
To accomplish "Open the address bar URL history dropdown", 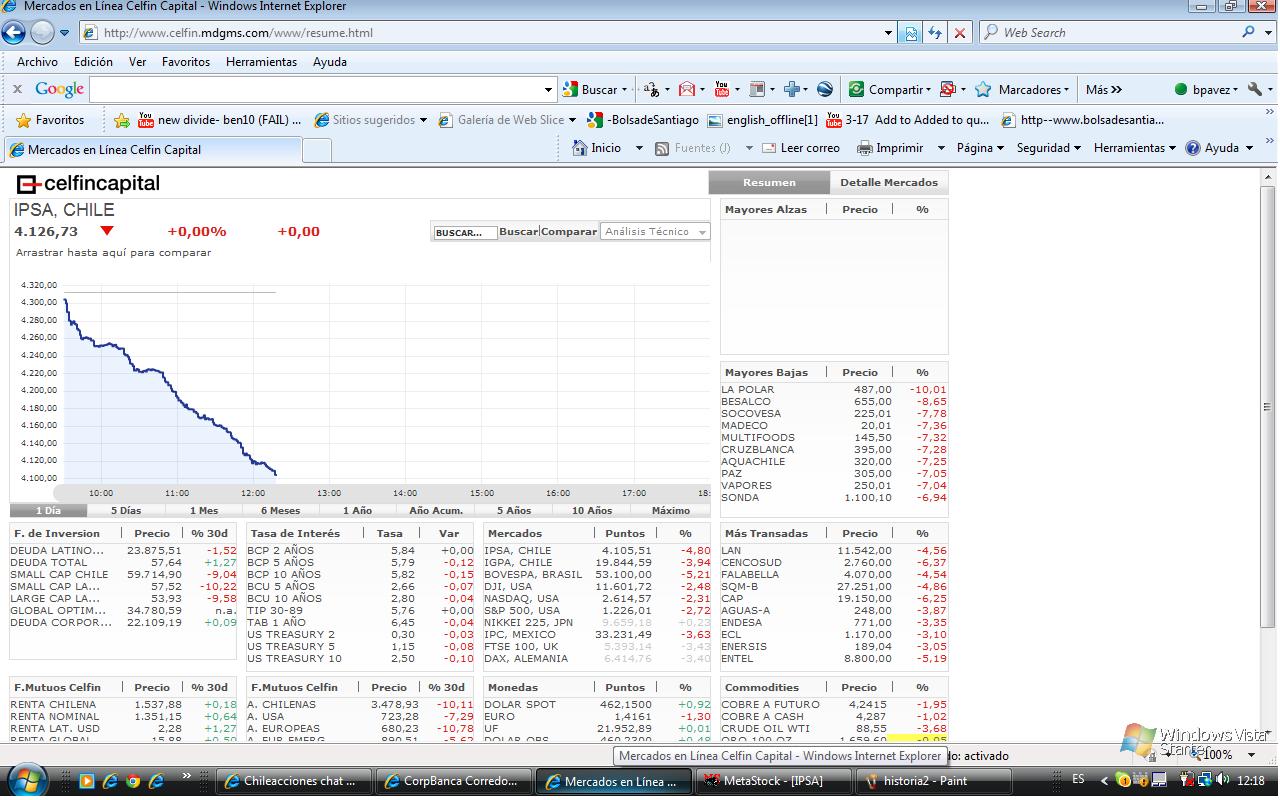I will [888, 33].
